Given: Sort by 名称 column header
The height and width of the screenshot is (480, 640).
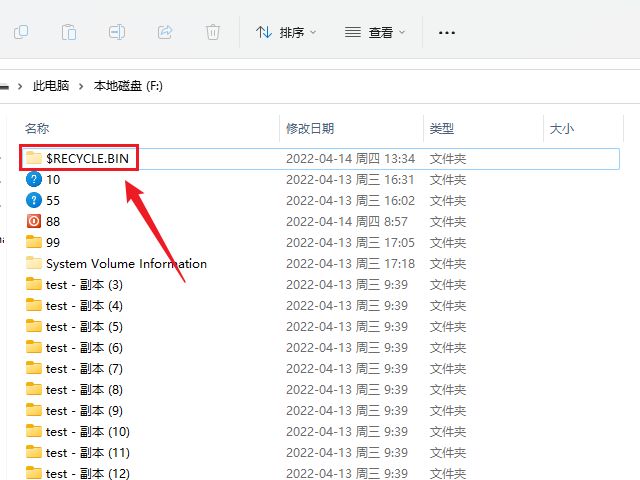Looking at the screenshot, I should (37, 129).
